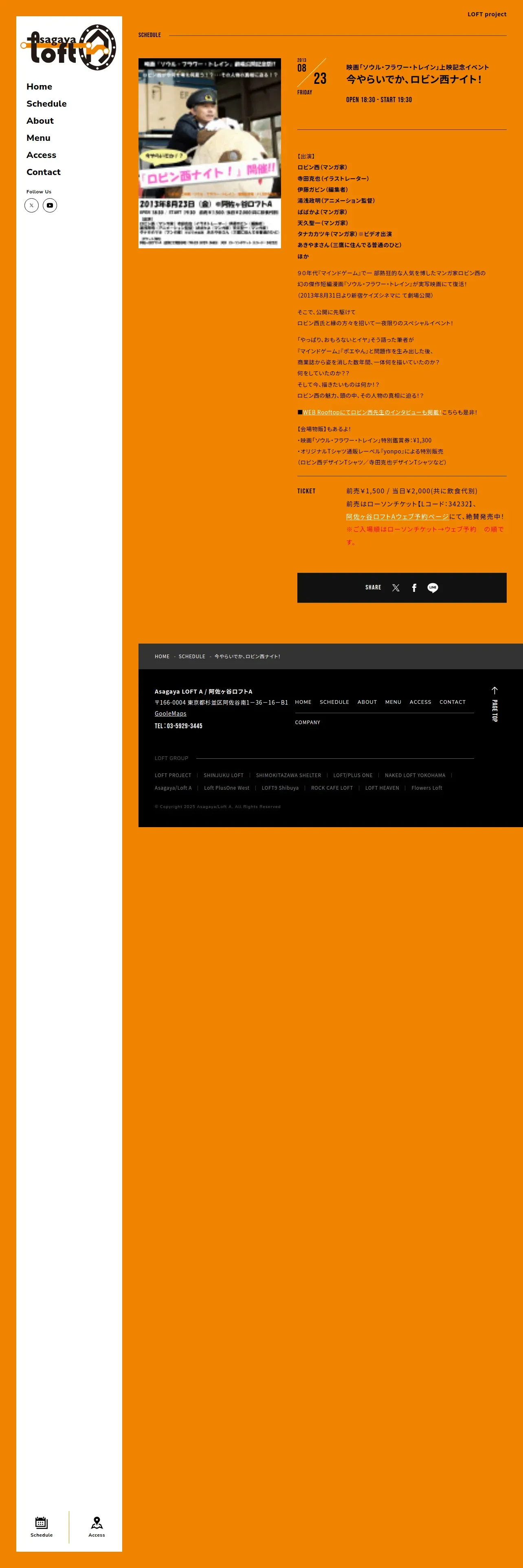Image resolution: width=523 pixels, height=1568 pixels.
Task: Click the Schedule calendar icon at sidebar bottom
Action: pyautogui.click(x=42, y=1526)
